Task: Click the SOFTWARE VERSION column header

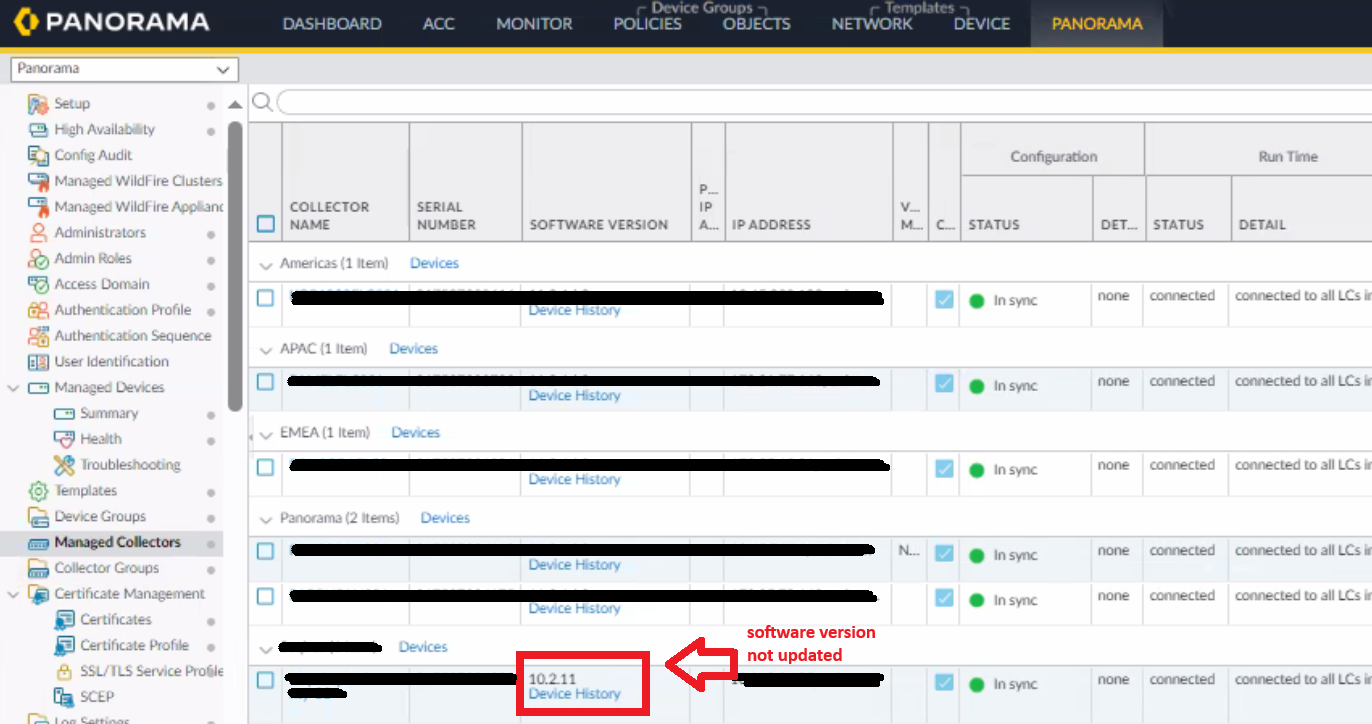Action: pos(599,225)
